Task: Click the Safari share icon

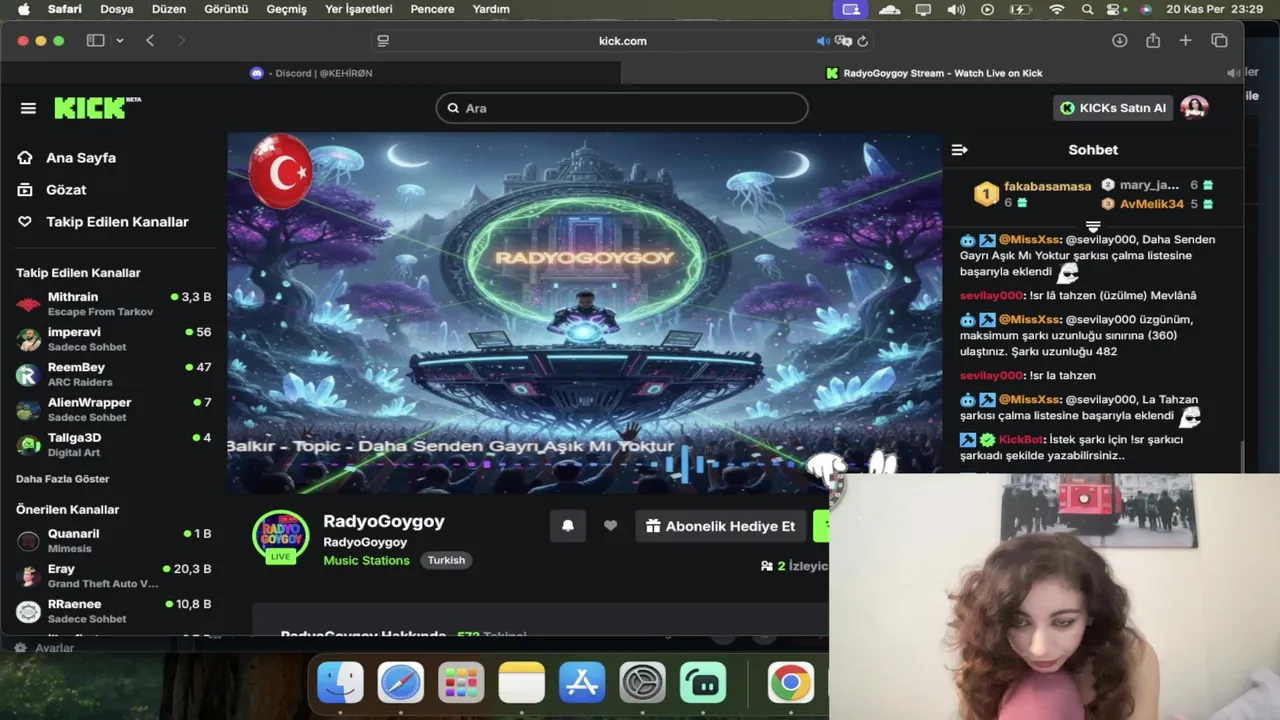Action: point(1153,41)
